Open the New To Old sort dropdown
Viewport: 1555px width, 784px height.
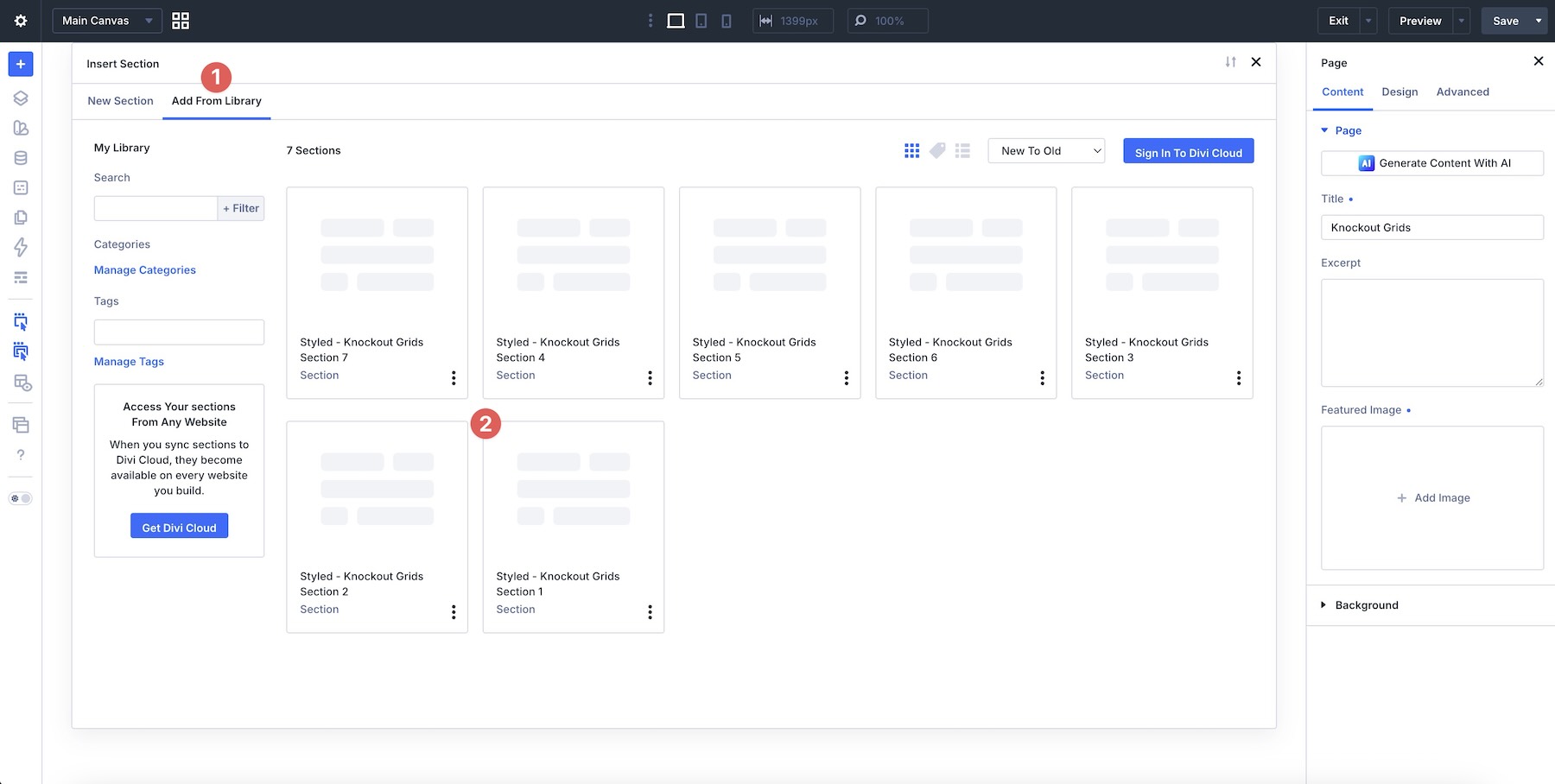point(1046,151)
